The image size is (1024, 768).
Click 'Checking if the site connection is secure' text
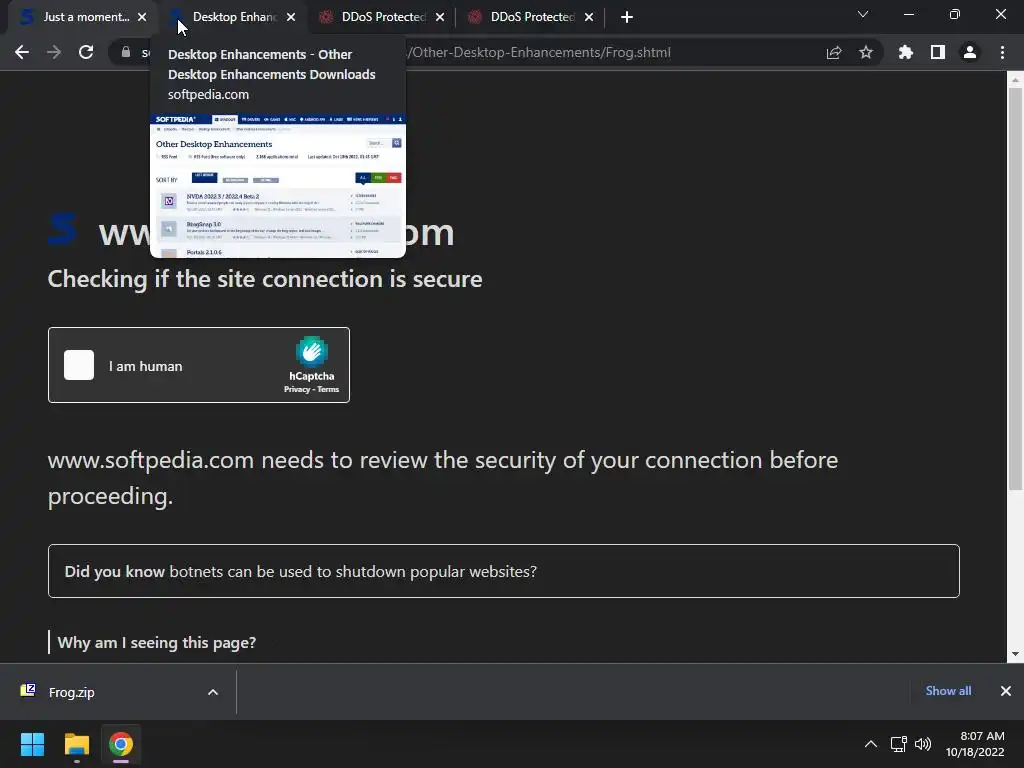point(265,279)
